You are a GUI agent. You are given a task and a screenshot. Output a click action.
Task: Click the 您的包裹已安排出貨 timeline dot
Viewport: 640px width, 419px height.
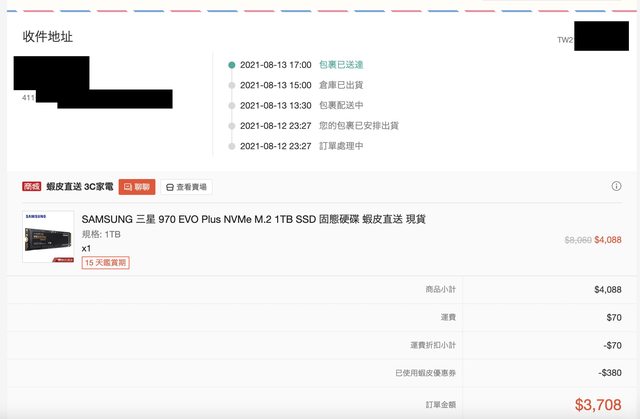click(x=231, y=126)
